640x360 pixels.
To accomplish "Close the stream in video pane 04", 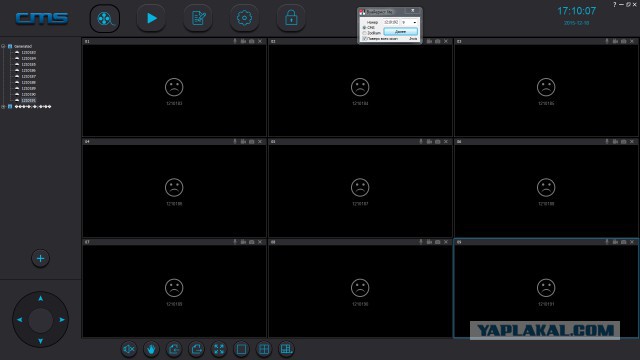I will tap(260, 142).
